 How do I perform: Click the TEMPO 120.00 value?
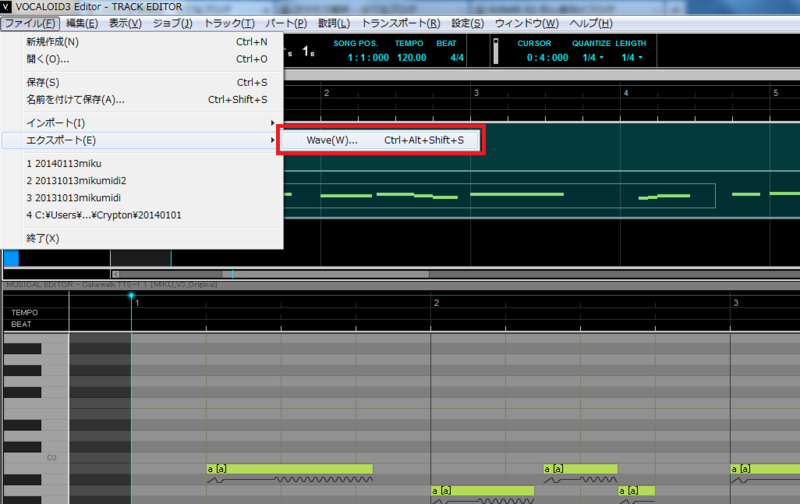pos(411,58)
